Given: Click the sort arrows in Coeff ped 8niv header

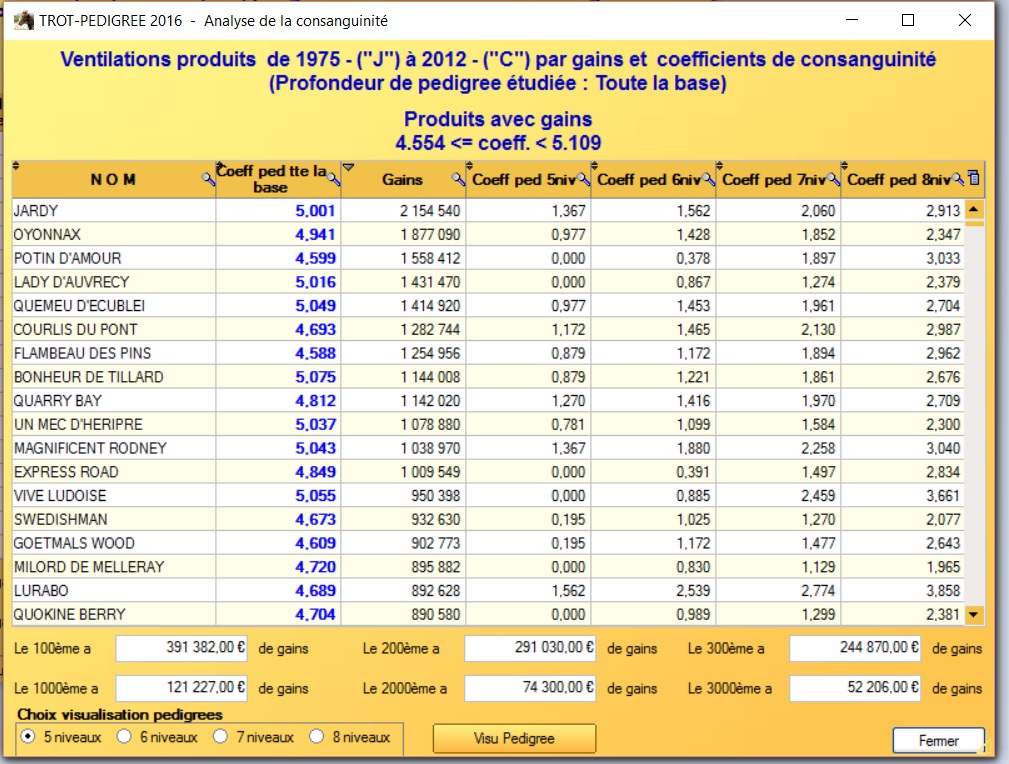Looking at the screenshot, I should 844,166.
